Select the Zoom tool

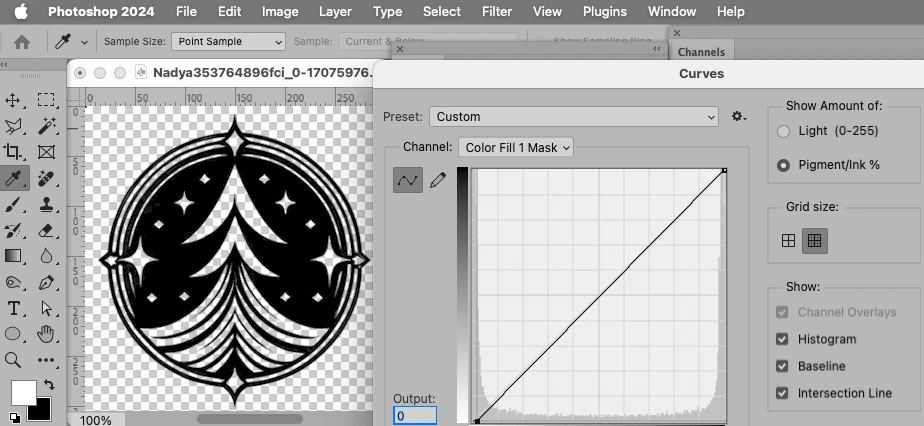pyautogui.click(x=12, y=360)
